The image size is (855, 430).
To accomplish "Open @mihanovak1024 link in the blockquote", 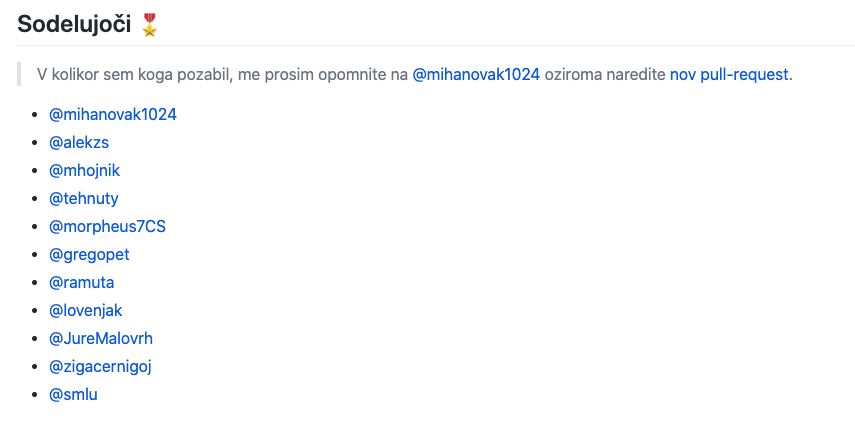I will (x=476, y=75).
